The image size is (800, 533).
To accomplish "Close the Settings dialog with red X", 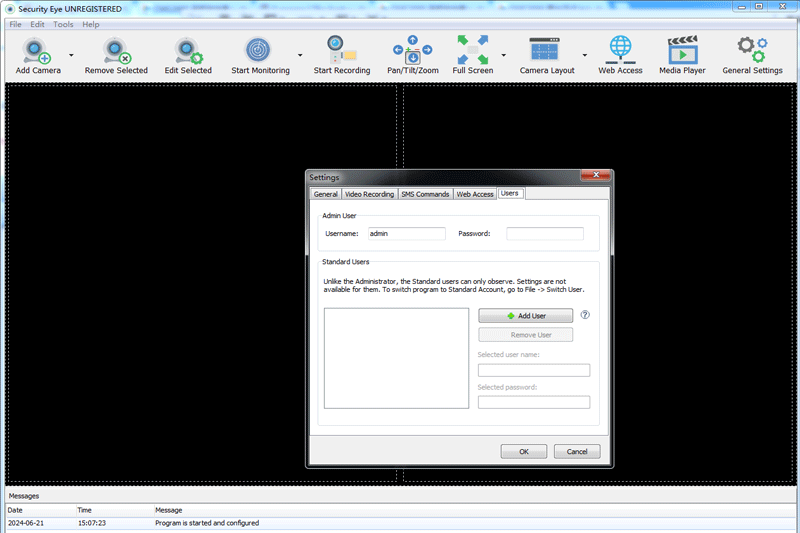I will [x=596, y=175].
